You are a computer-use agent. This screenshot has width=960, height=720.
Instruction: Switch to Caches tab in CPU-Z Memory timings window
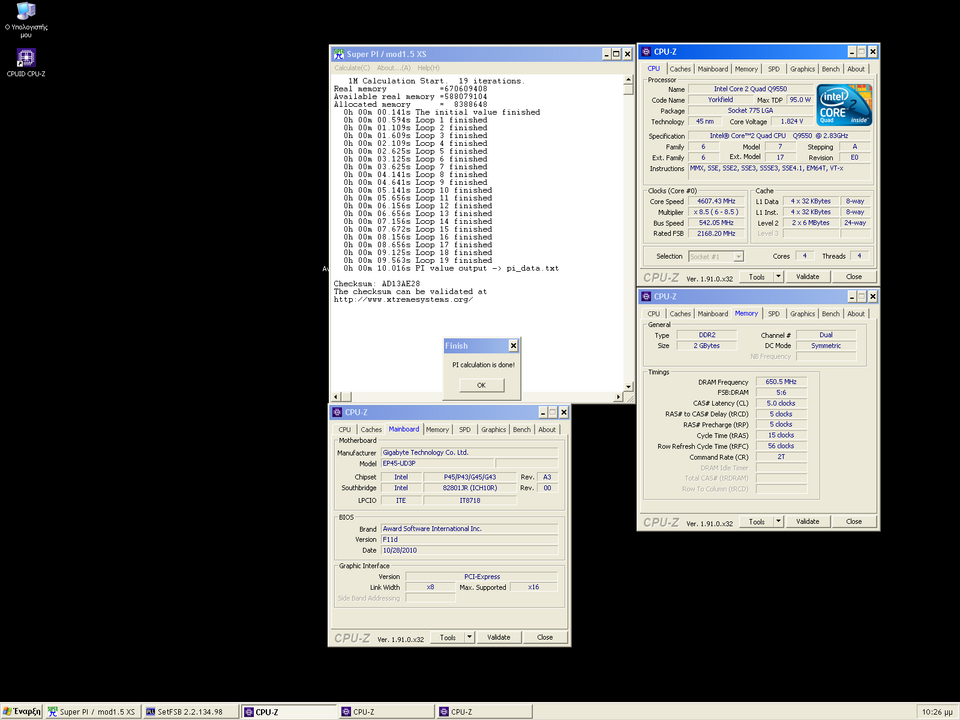click(680, 314)
